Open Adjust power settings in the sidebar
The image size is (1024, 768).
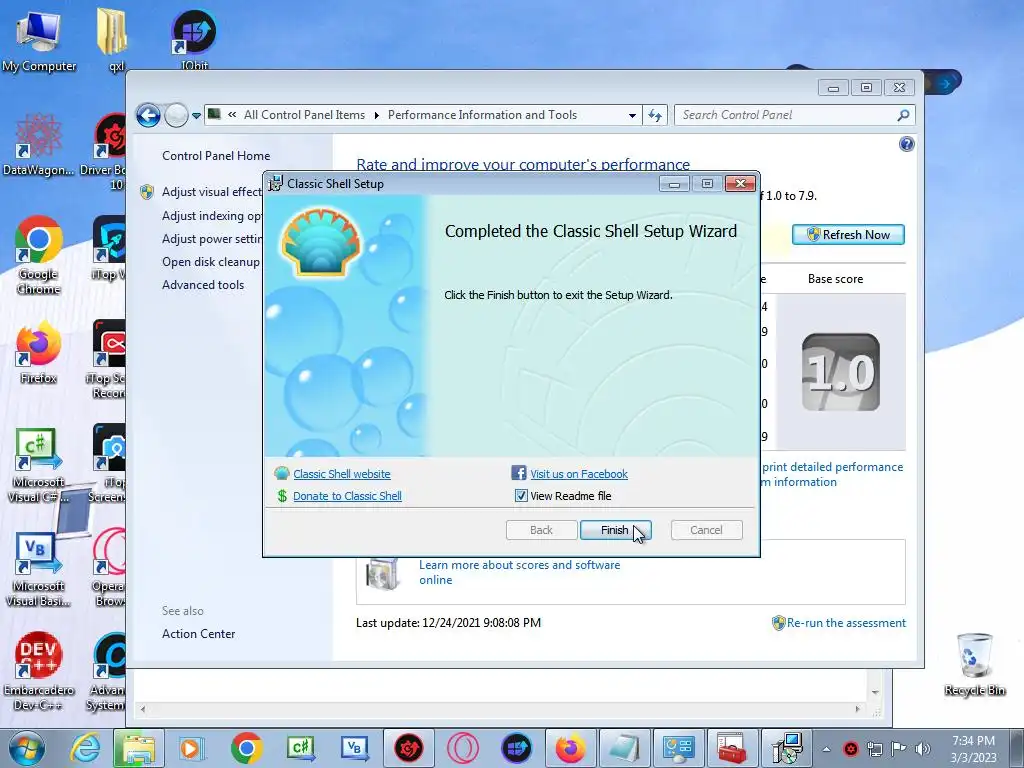click(x=212, y=238)
